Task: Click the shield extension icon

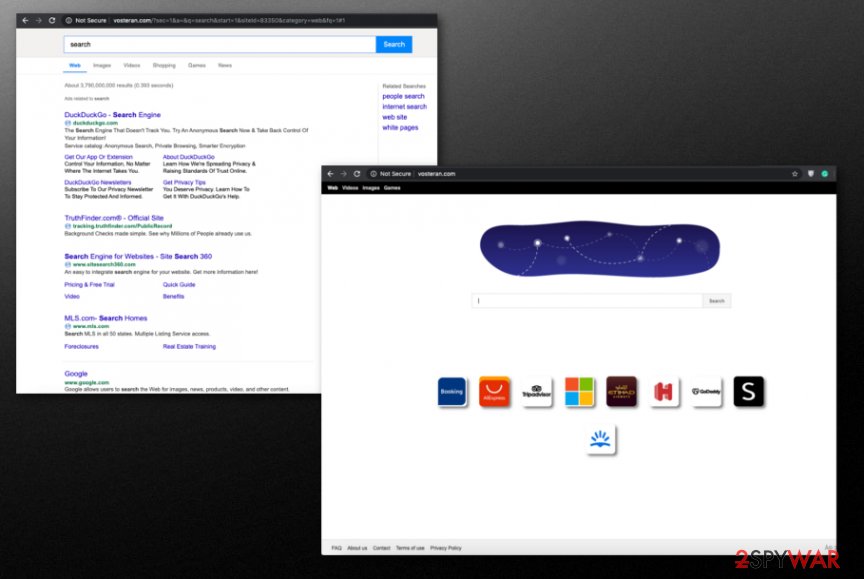Action: [x=811, y=174]
